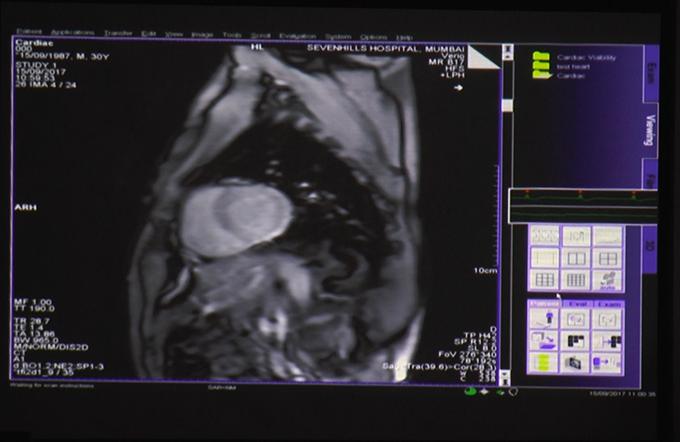
Task: Click the image scrollbar thumb
Action: tap(507, 105)
